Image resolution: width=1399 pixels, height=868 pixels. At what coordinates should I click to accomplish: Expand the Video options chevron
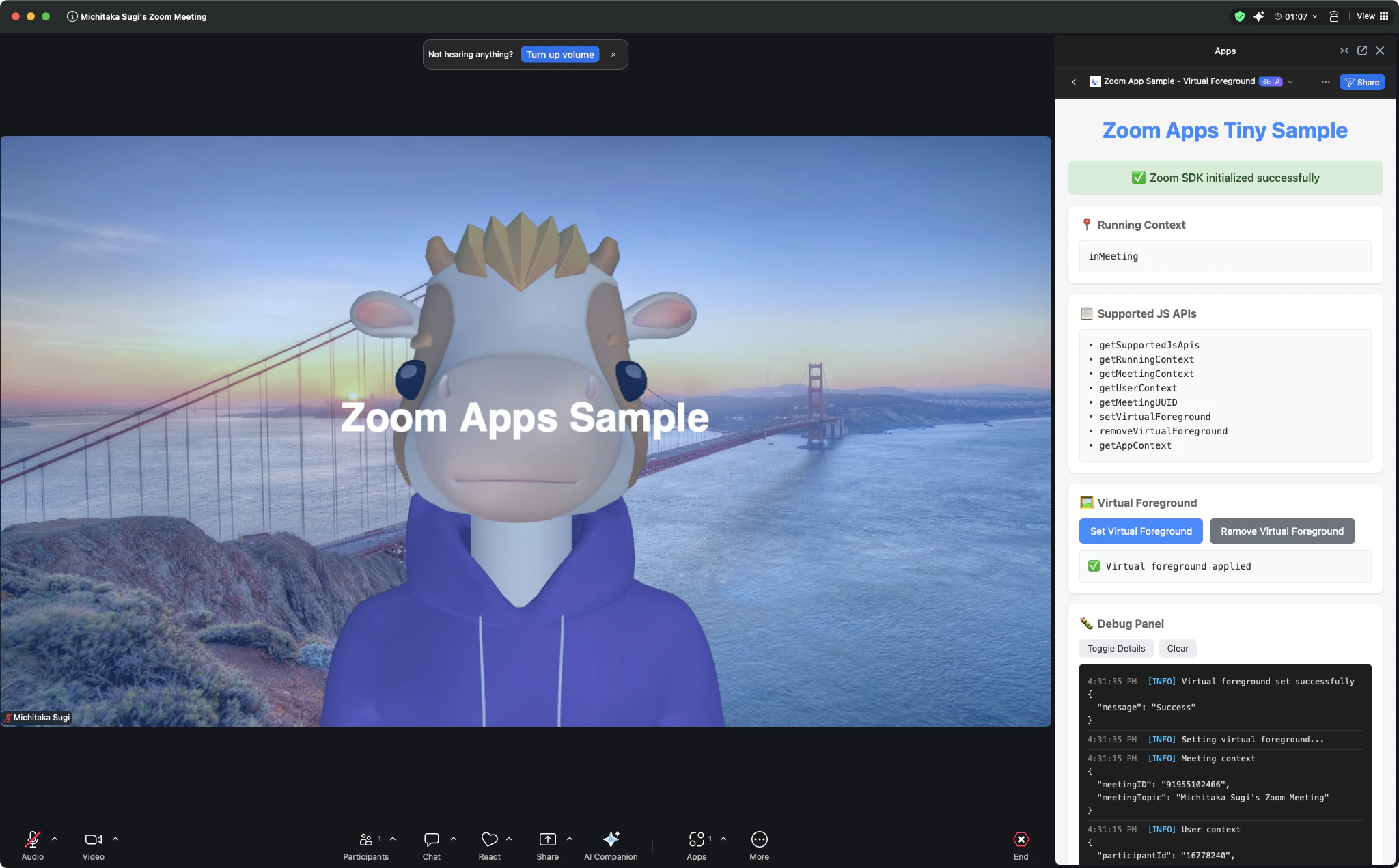(x=115, y=839)
